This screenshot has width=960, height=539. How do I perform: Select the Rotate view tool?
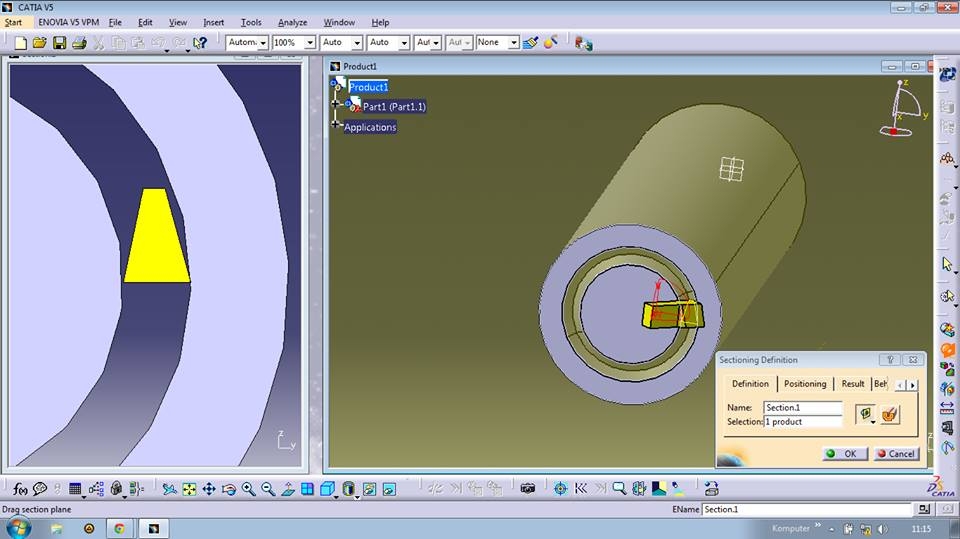coord(228,489)
